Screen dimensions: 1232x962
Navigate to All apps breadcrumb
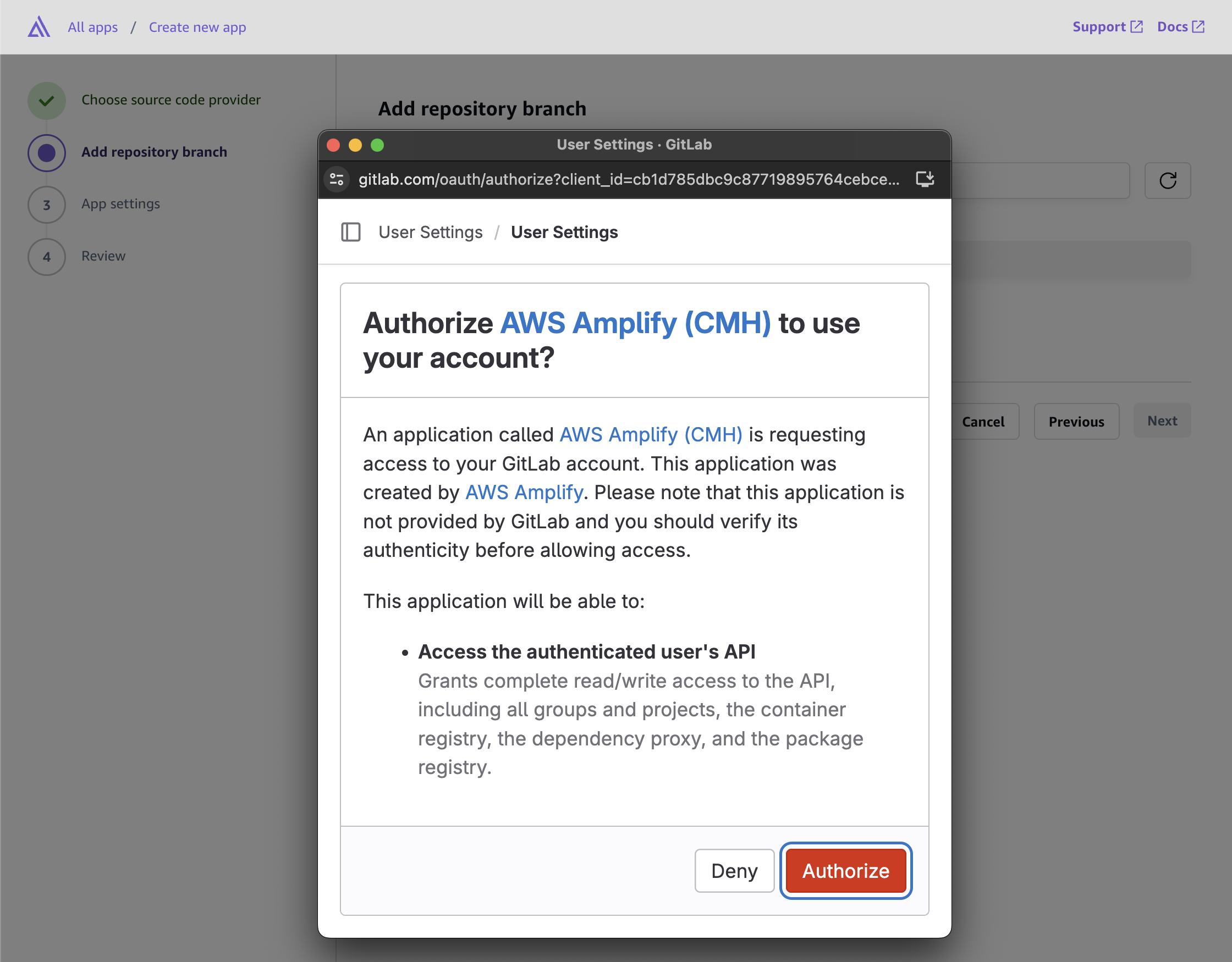[92, 26]
